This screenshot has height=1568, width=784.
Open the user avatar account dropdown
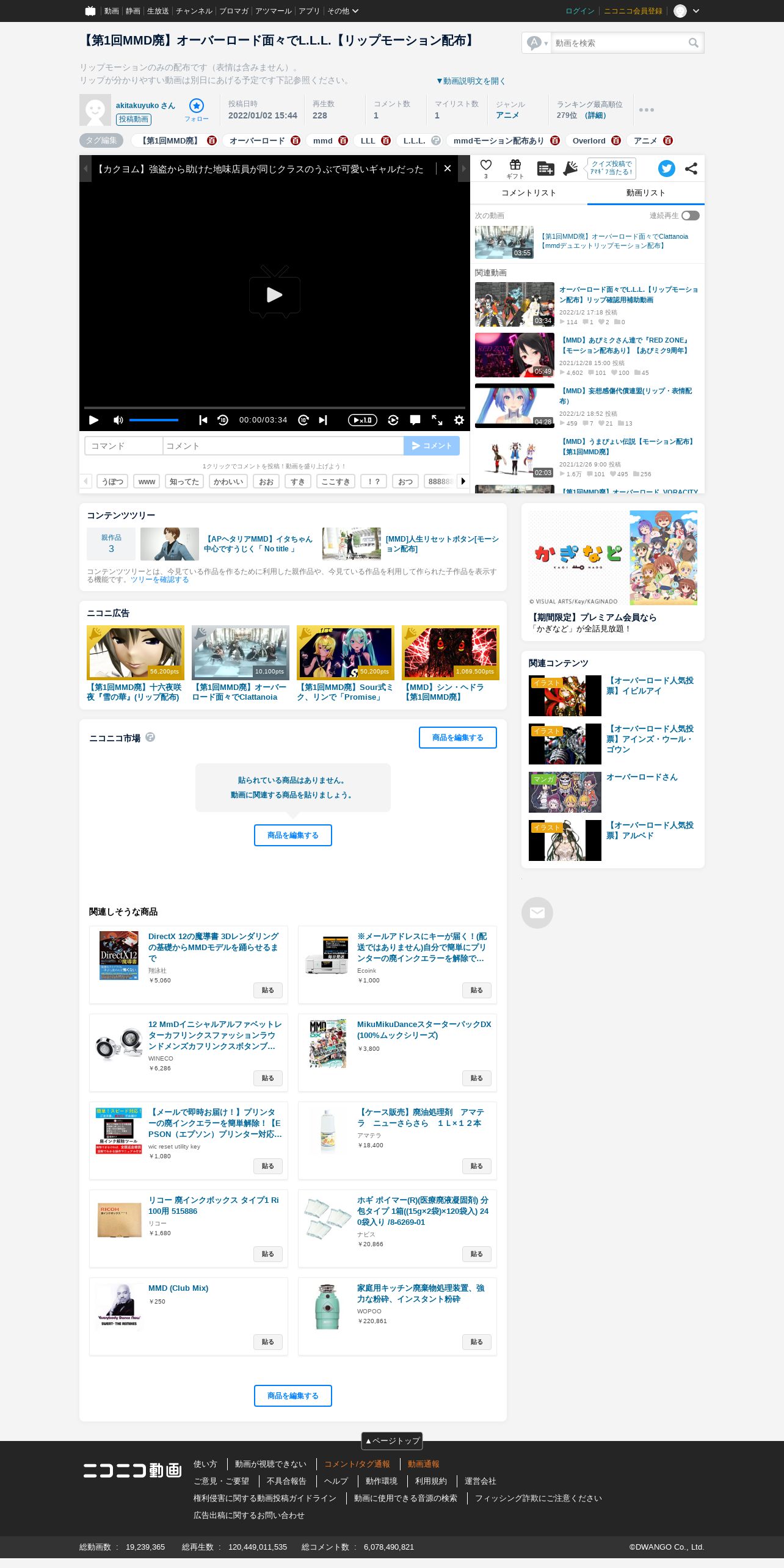[x=686, y=11]
